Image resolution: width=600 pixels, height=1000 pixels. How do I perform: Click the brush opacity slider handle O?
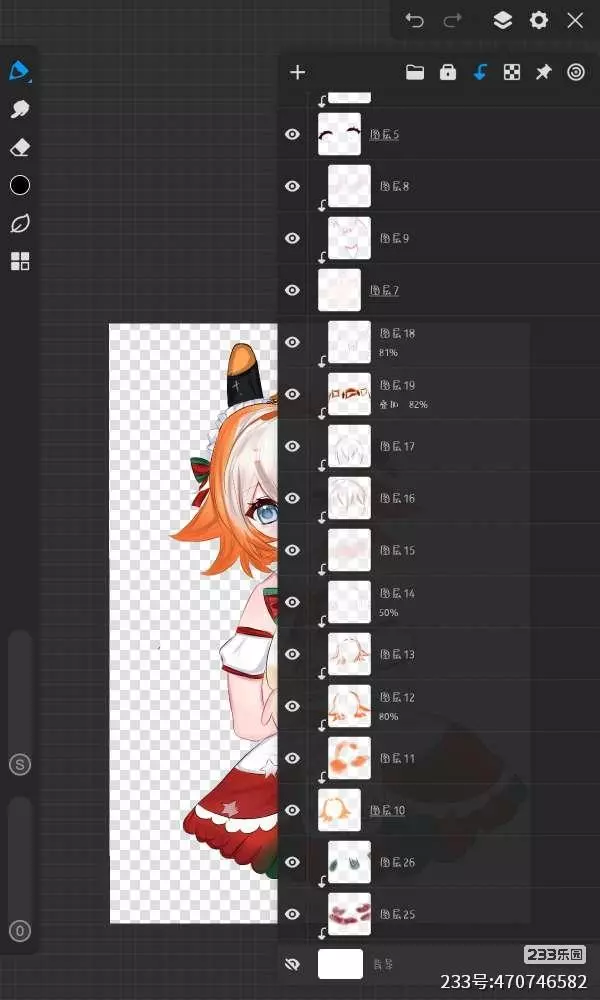pos(20,931)
